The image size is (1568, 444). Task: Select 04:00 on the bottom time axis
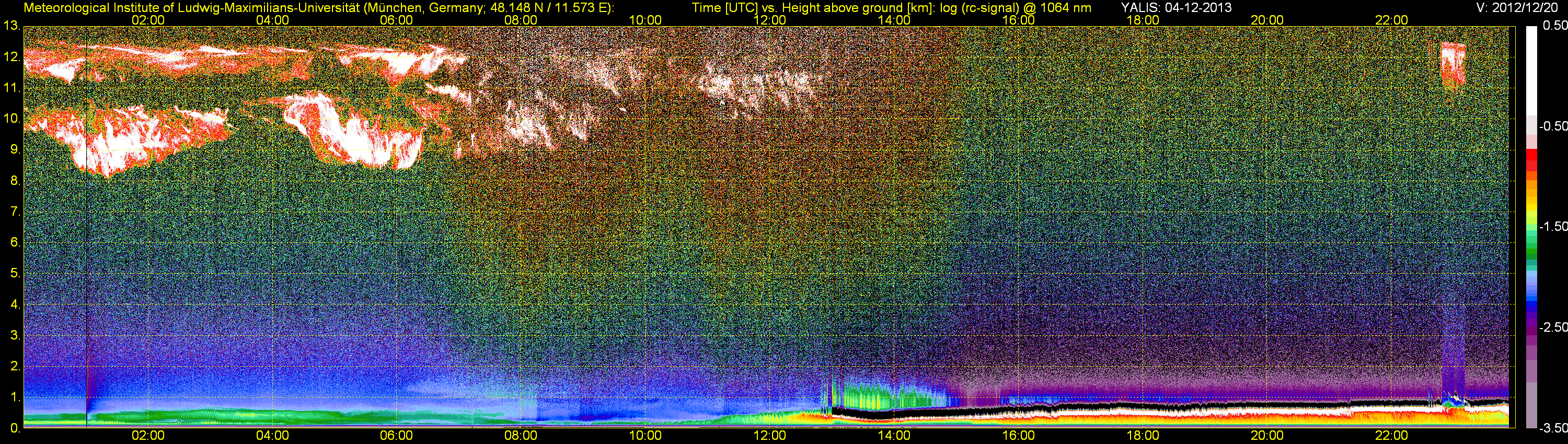(x=272, y=436)
